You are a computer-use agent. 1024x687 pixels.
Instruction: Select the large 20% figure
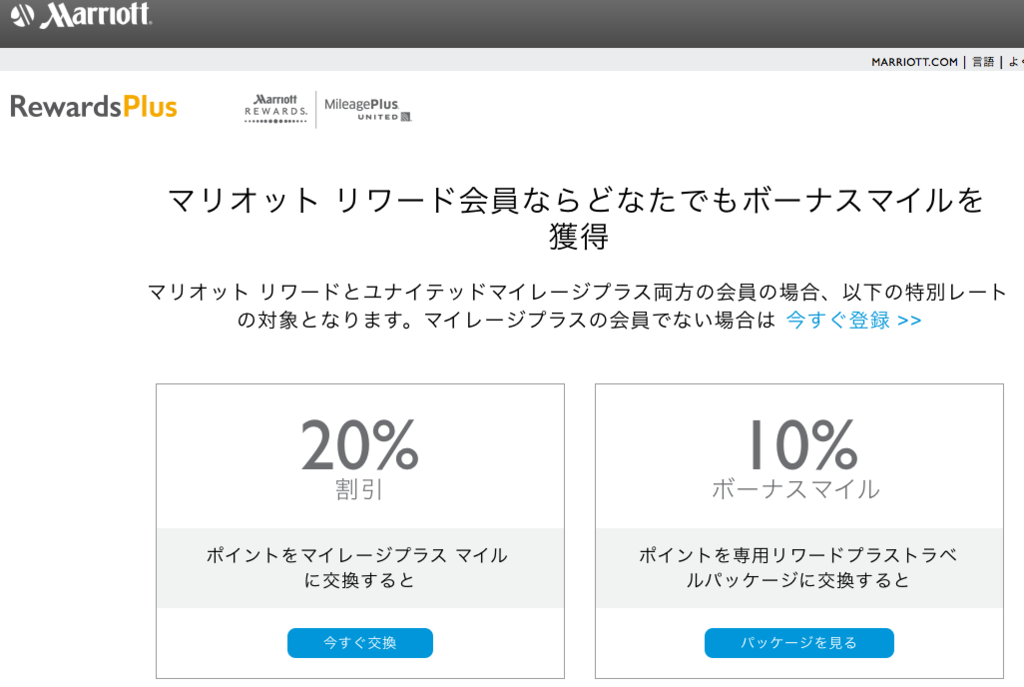point(360,445)
